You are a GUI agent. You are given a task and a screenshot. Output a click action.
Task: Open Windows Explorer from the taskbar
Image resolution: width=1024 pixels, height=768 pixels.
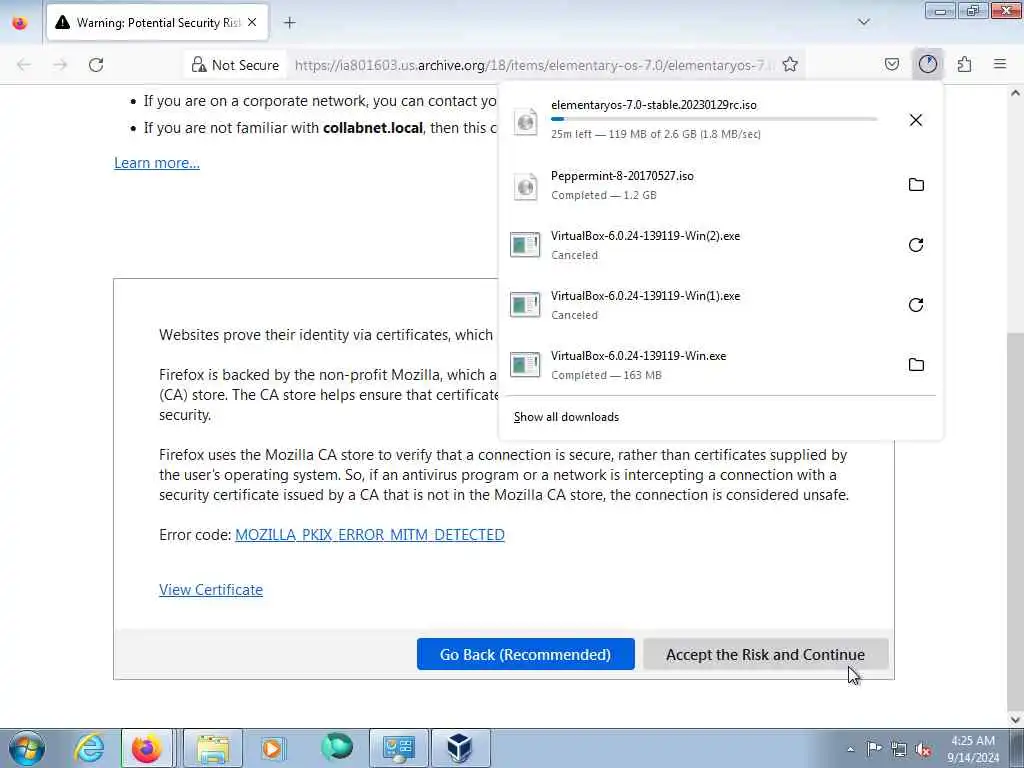pos(212,748)
